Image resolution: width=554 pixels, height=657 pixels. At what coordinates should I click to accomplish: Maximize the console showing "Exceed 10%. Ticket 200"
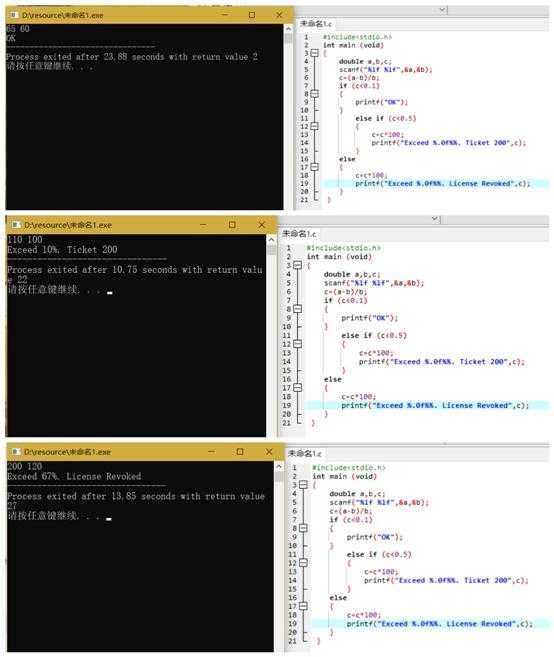pyautogui.click(x=232, y=225)
